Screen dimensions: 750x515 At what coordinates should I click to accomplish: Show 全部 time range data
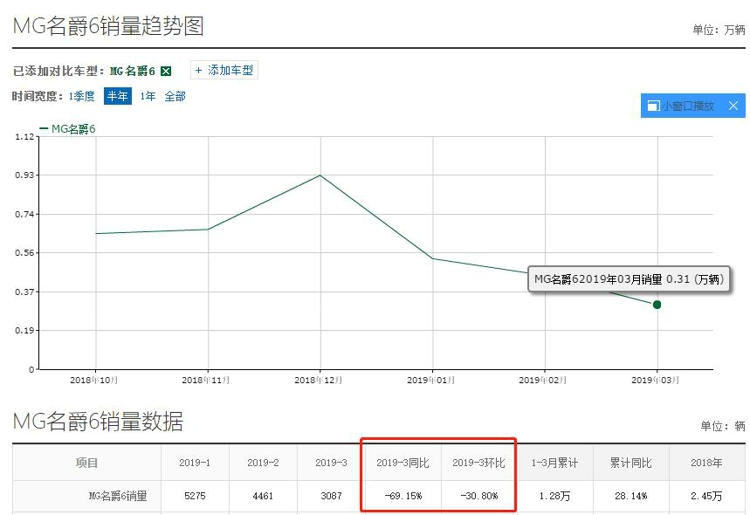(x=175, y=97)
